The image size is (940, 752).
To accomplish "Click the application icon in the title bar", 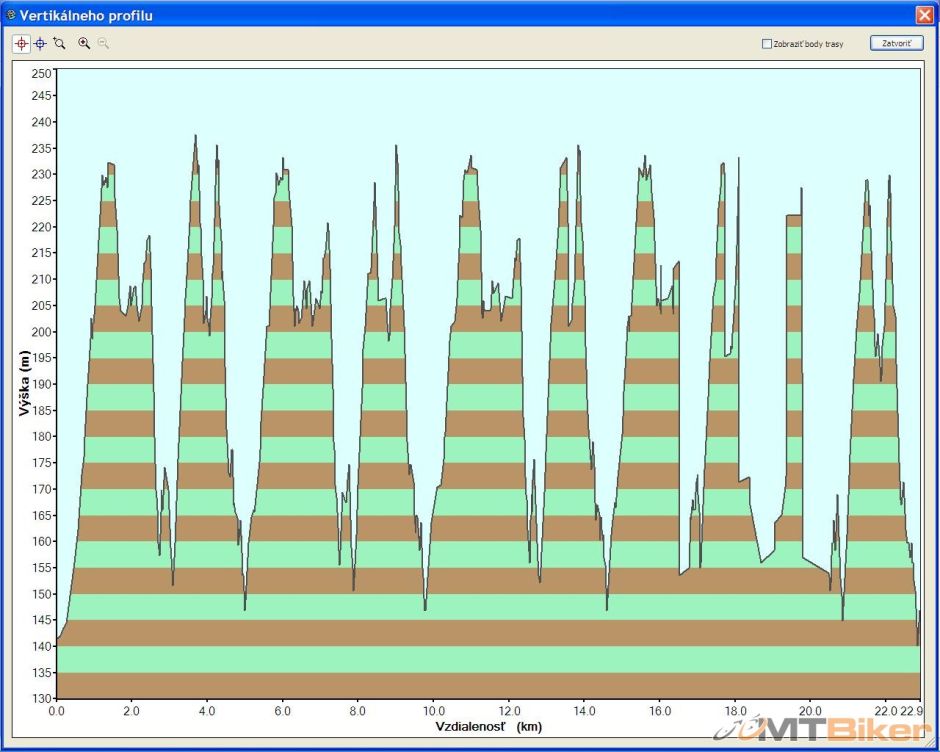I will tap(10, 15).
